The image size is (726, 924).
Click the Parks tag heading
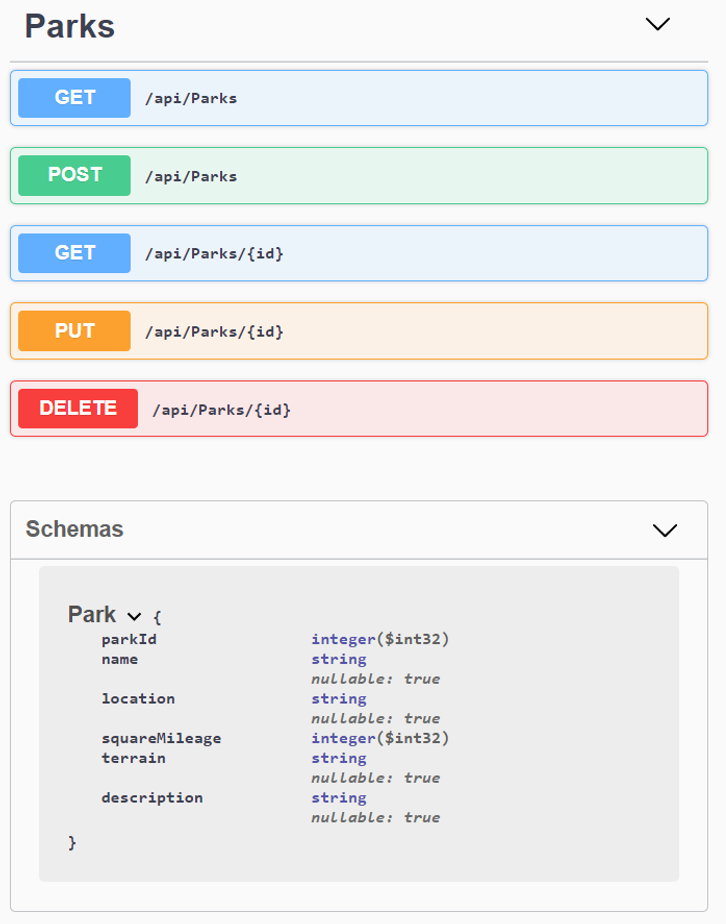[70, 27]
